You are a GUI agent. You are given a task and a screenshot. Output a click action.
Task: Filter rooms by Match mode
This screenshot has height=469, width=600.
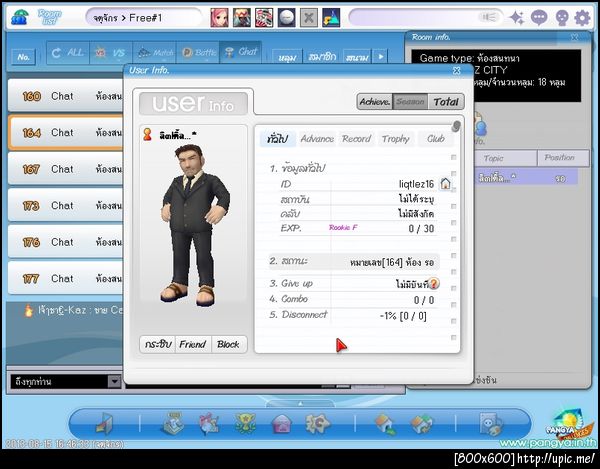[154, 53]
